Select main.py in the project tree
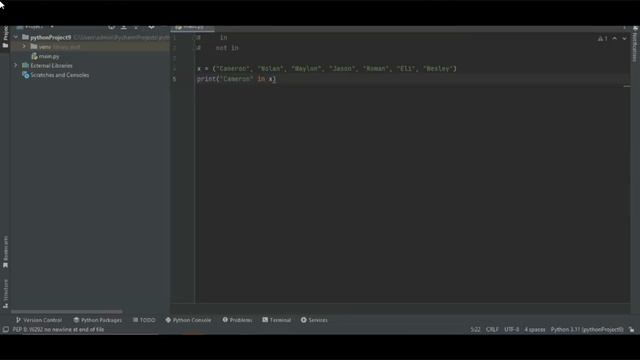The width and height of the screenshot is (640, 360). click(49, 56)
